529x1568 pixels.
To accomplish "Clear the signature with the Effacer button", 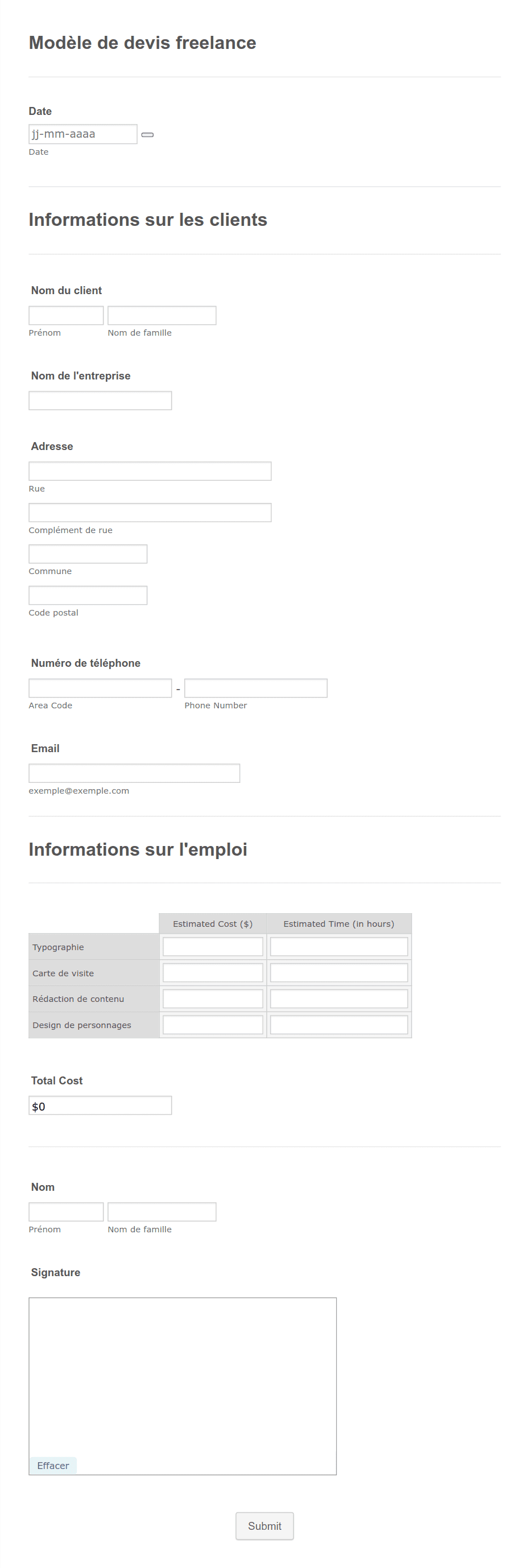I will [x=53, y=1466].
